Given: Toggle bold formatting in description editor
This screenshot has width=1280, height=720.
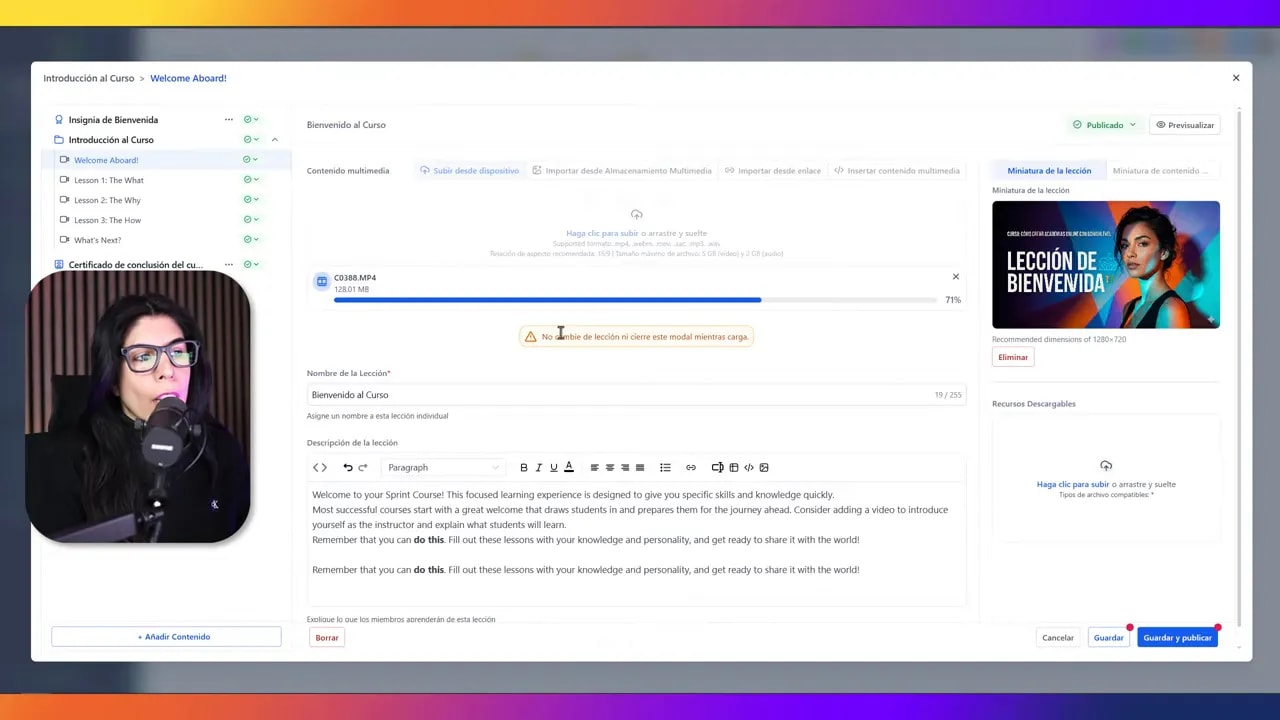Looking at the screenshot, I should click(523, 468).
